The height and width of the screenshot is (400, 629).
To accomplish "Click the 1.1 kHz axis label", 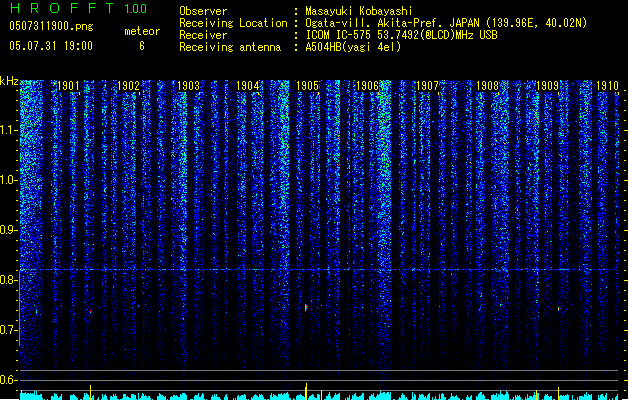I will tap(9, 130).
